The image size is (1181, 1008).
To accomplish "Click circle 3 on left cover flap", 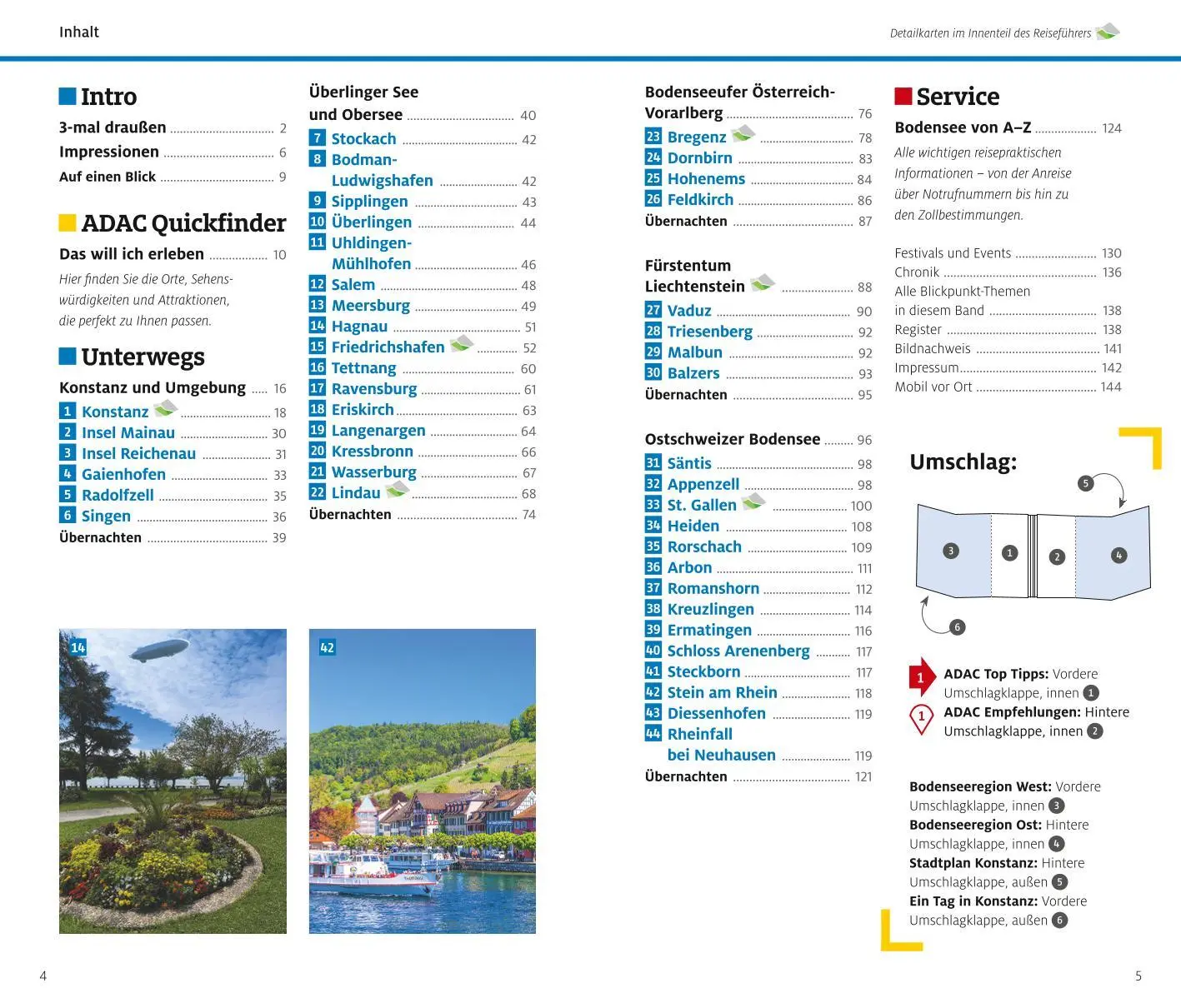I will (x=950, y=551).
